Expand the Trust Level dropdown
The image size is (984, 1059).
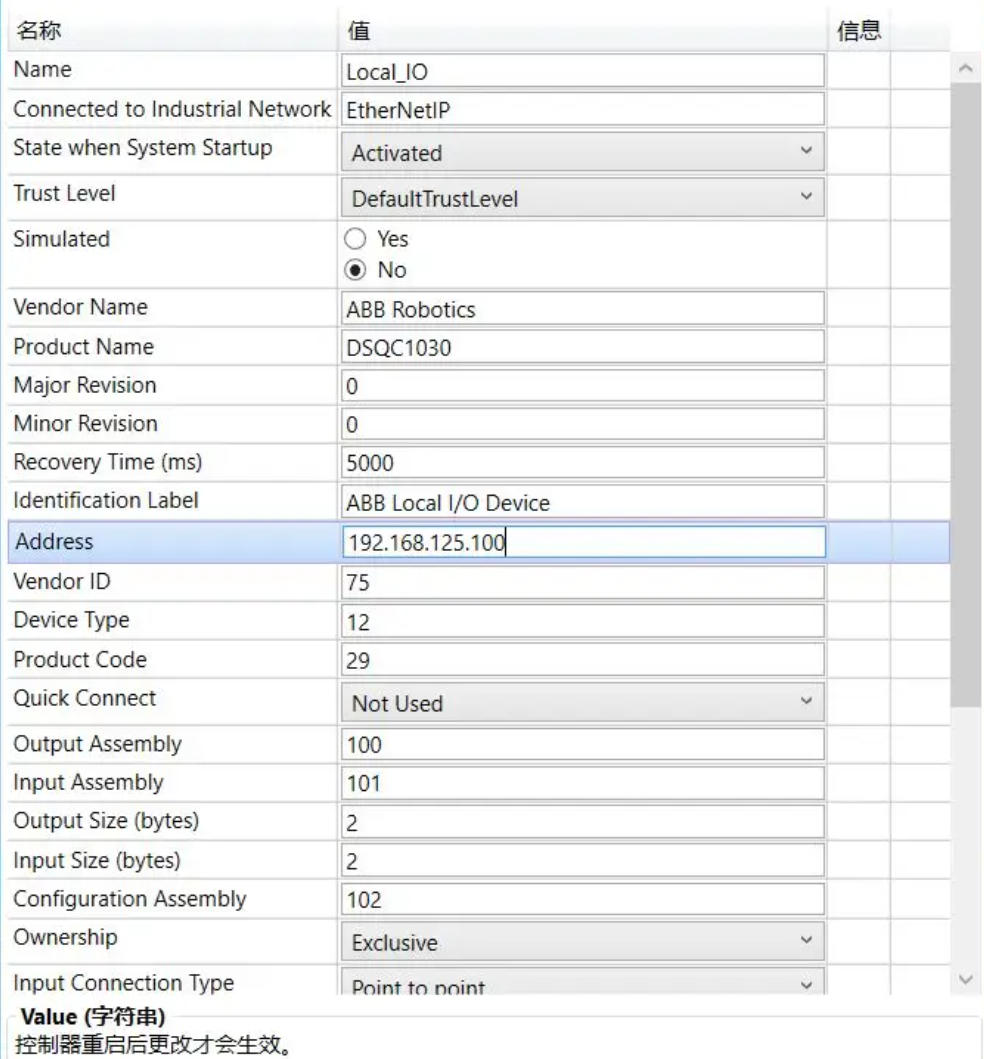583,199
